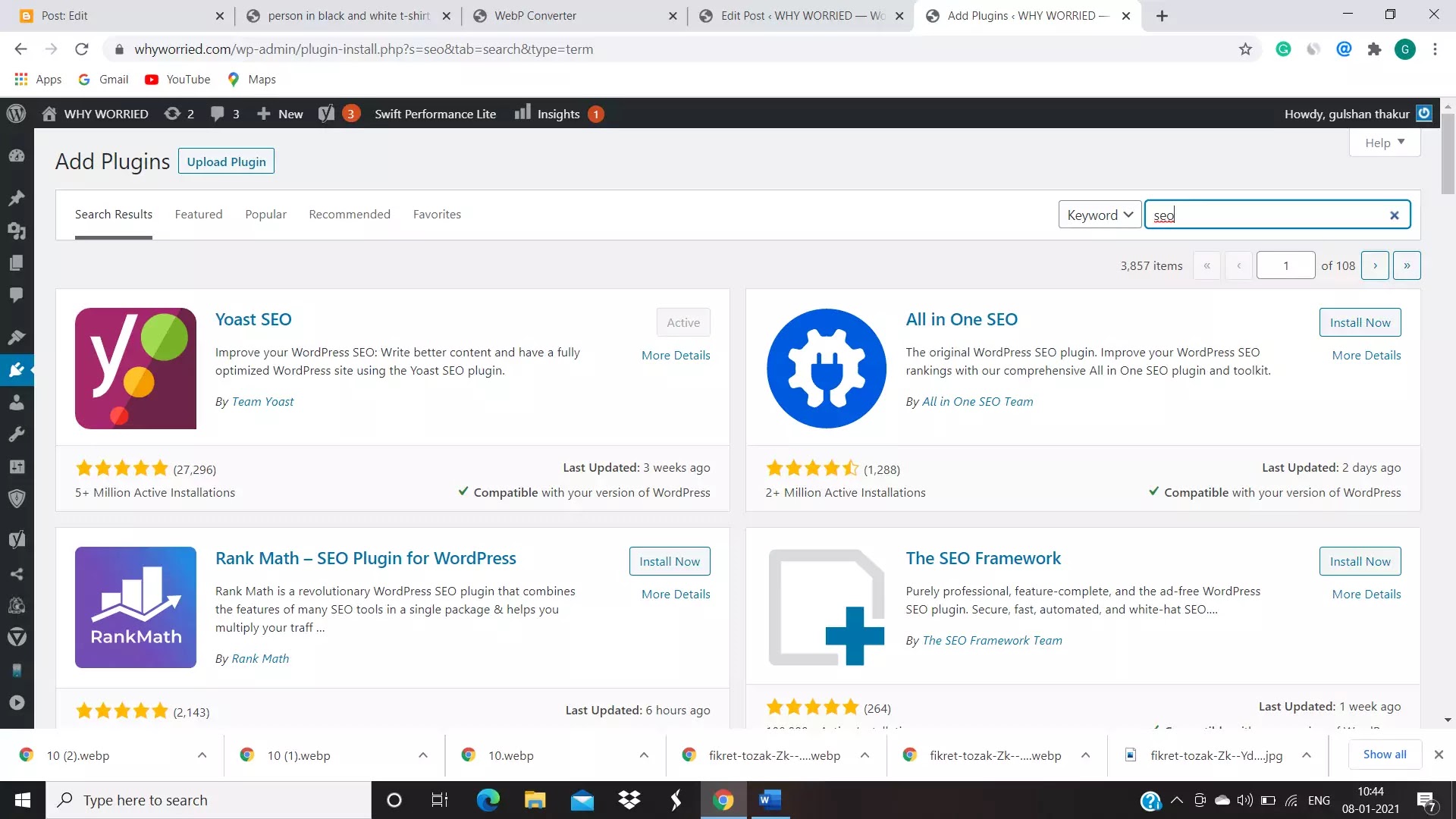1456x819 pixels.
Task: Open the comments icon showing 3
Action: coord(224,114)
